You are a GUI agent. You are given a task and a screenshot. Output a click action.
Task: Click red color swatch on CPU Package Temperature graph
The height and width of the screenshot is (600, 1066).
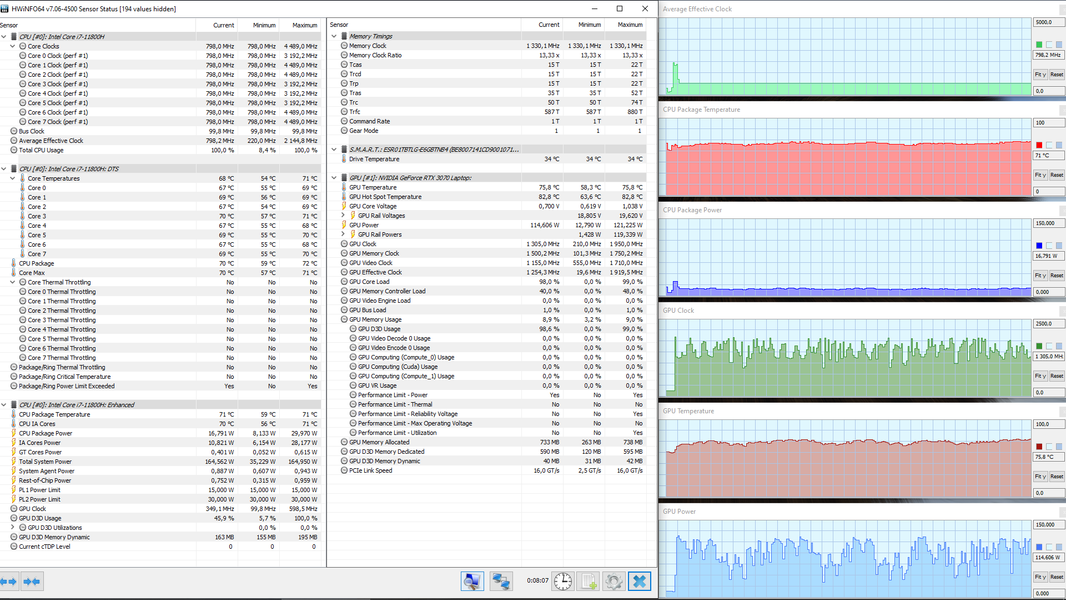point(1039,145)
